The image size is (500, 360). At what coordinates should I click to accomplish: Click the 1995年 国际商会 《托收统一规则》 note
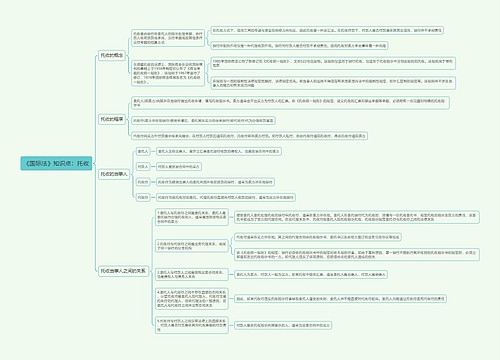[333, 63]
